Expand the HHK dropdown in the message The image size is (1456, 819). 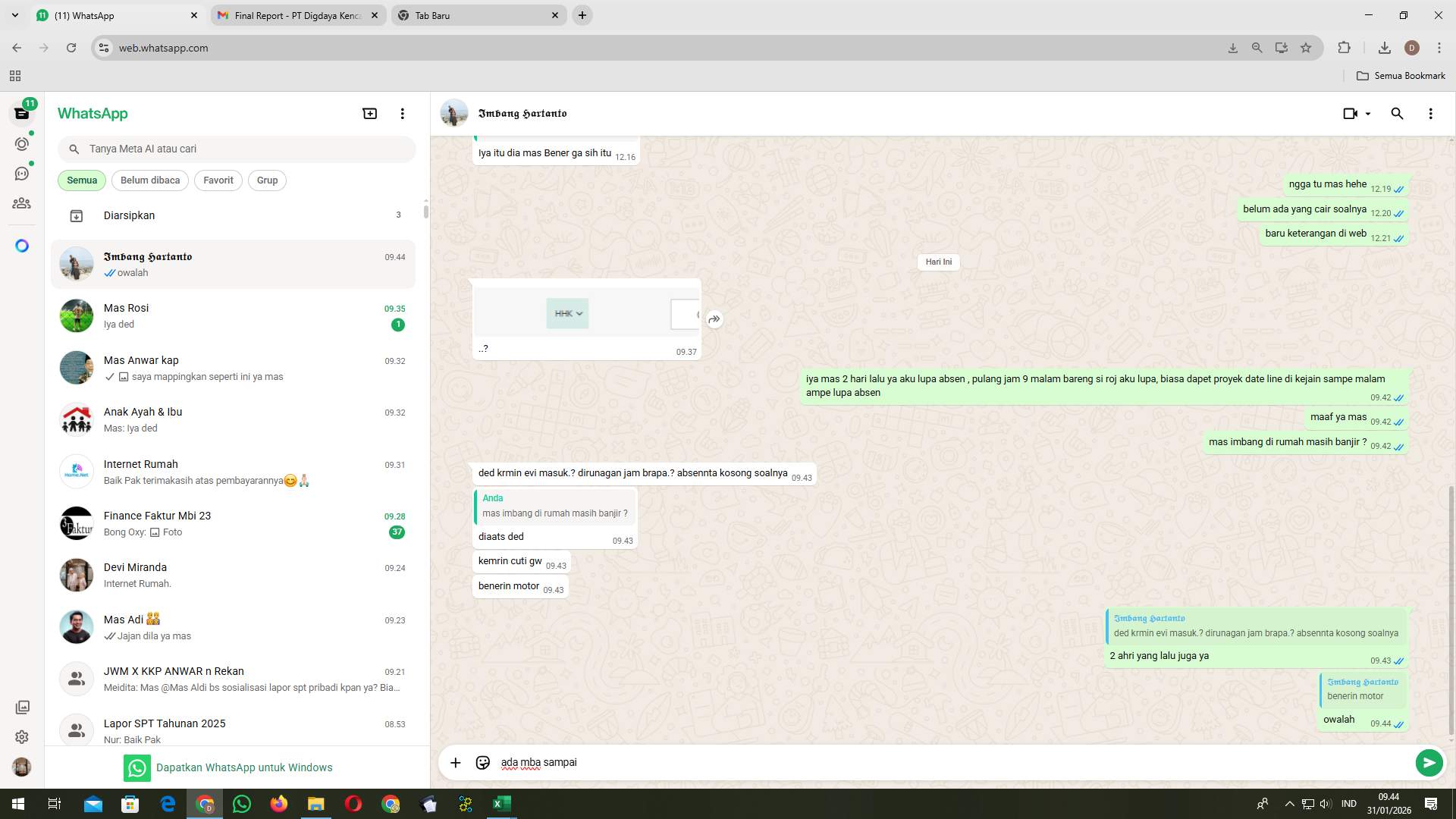[579, 313]
